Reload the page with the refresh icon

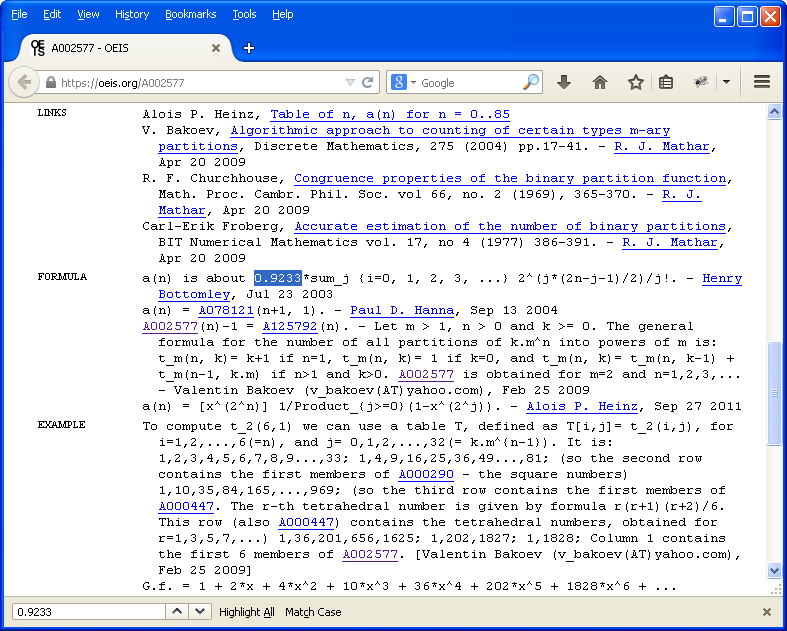tap(367, 82)
